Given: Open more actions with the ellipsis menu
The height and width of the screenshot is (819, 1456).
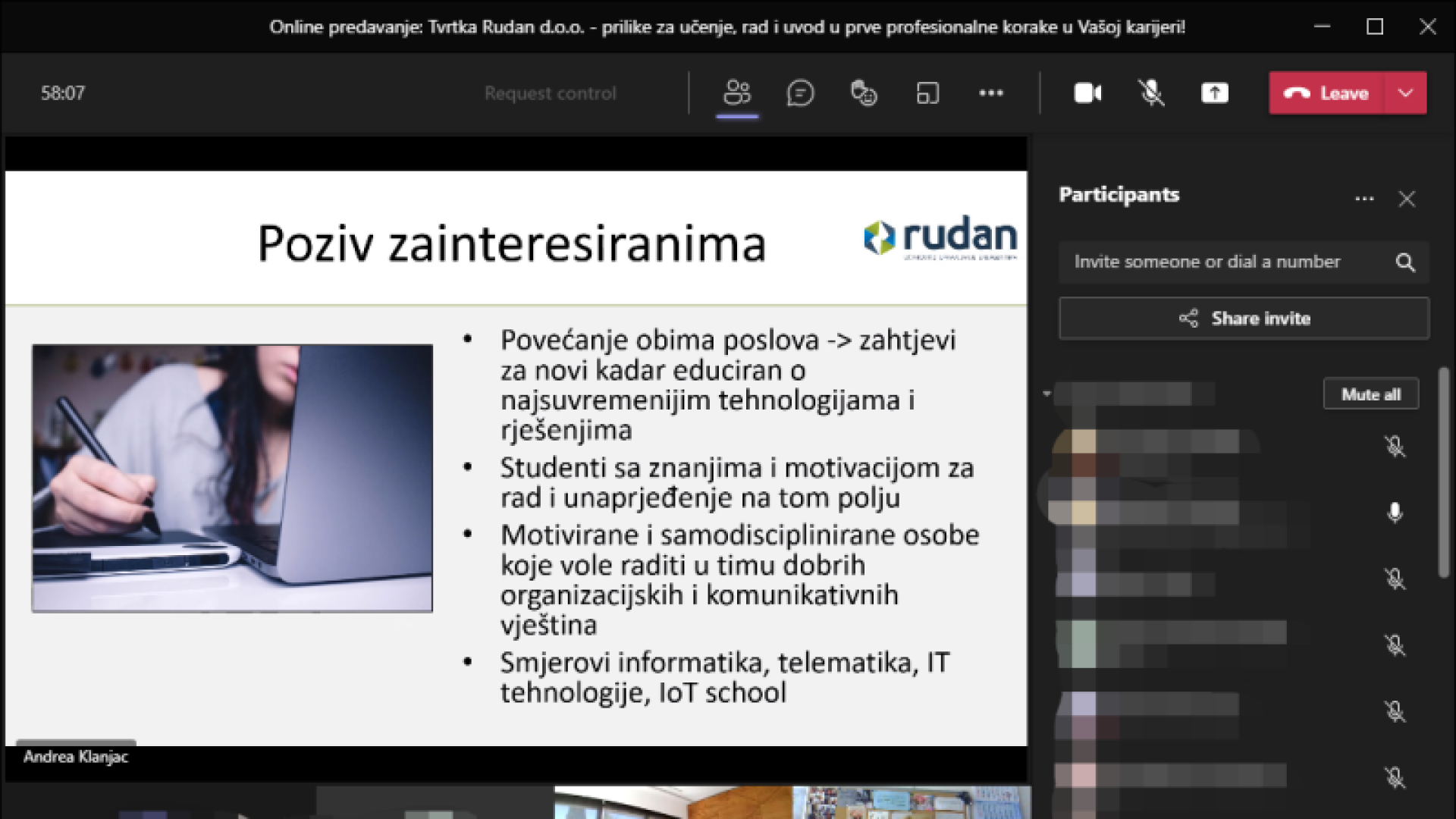Looking at the screenshot, I should pyautogui.click(x=991, y=93).
